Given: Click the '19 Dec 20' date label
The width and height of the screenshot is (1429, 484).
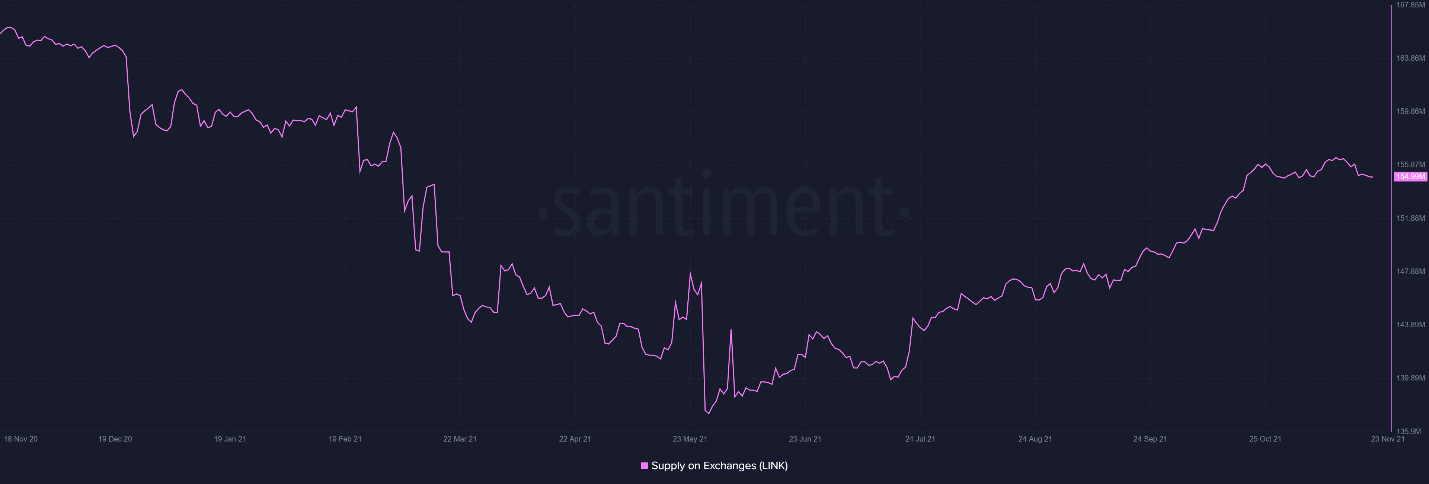Looking at the screenshot, I should coord(116,439).
